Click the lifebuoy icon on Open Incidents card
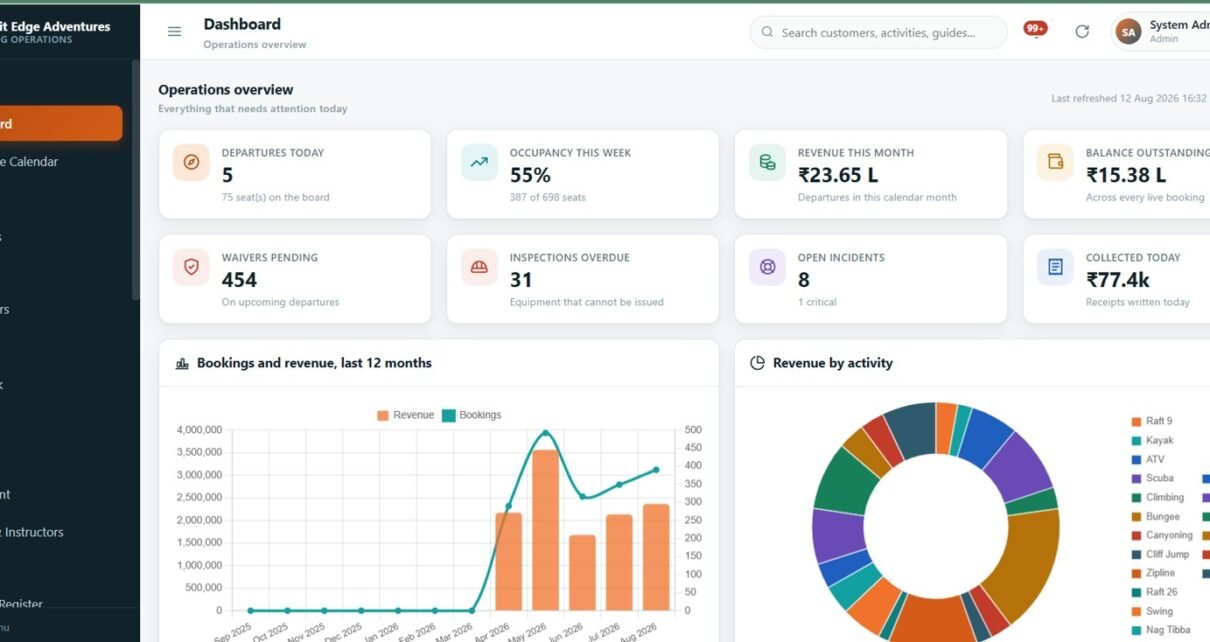The width and height of the screenshot is (1210, 642). pos(767,267)
